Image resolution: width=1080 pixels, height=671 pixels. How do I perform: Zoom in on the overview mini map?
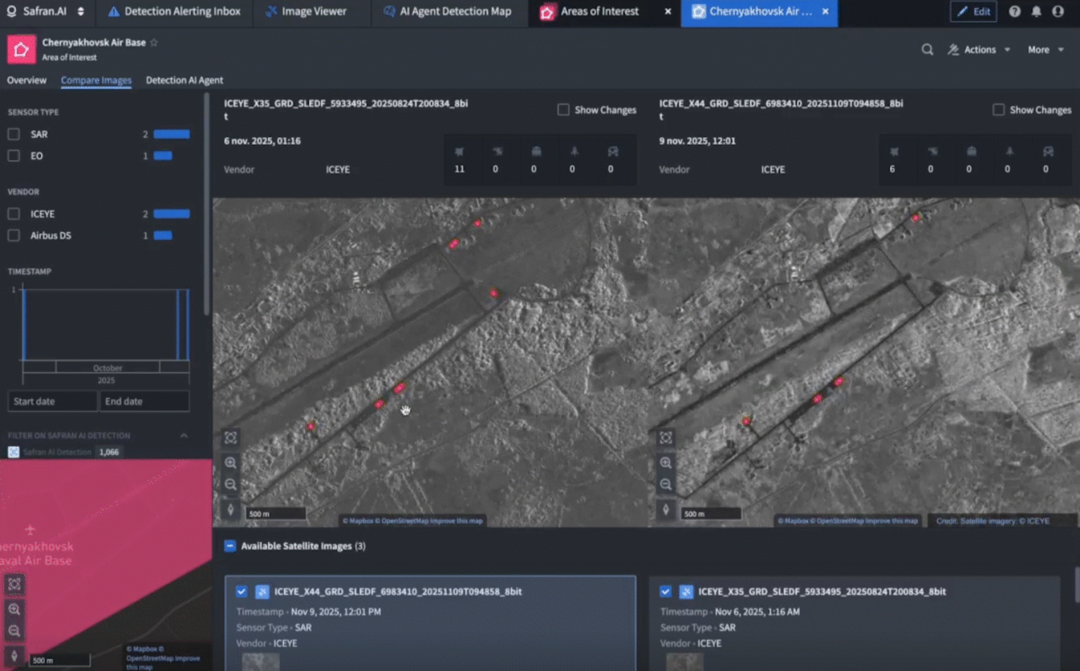(x=14, y=610)
